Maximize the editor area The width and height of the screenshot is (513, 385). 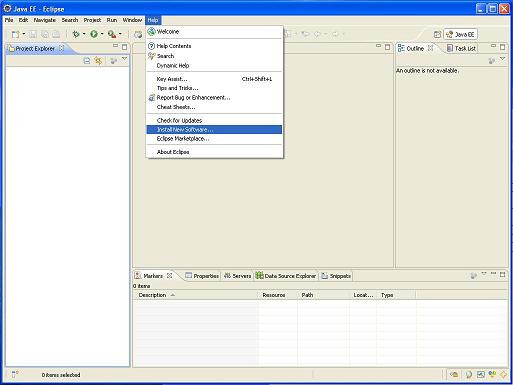pos(387,47)
